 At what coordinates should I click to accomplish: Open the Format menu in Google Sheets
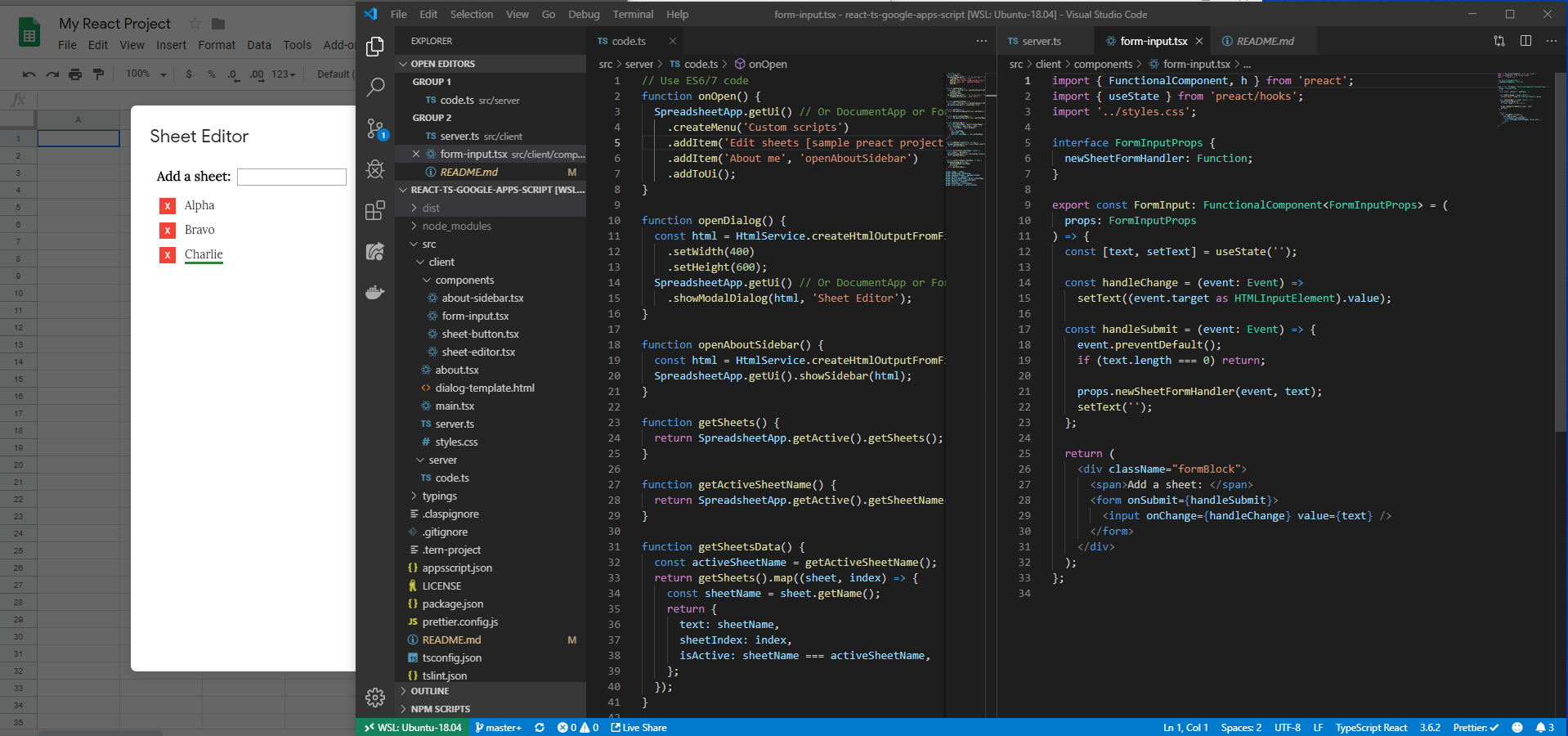coord(217,45)
